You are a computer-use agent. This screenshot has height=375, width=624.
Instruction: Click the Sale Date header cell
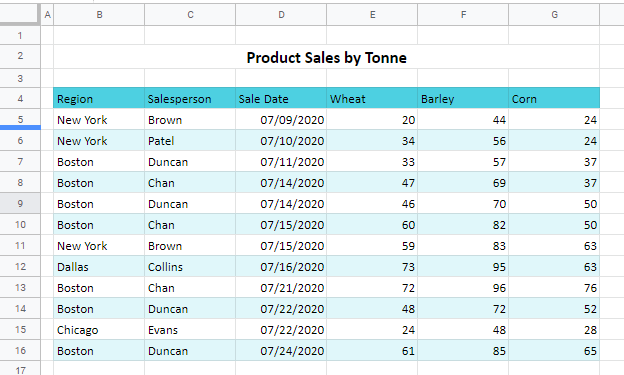pos(281,98)
